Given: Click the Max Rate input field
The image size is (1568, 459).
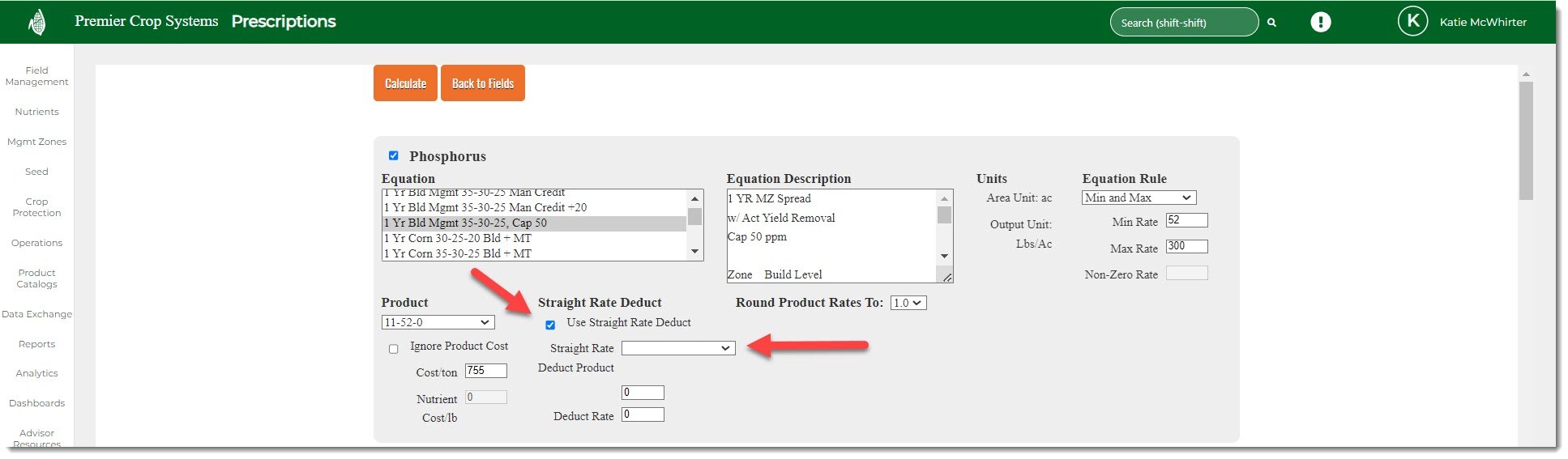Looking at the screenshot, I should click(x=1186, y=246).
